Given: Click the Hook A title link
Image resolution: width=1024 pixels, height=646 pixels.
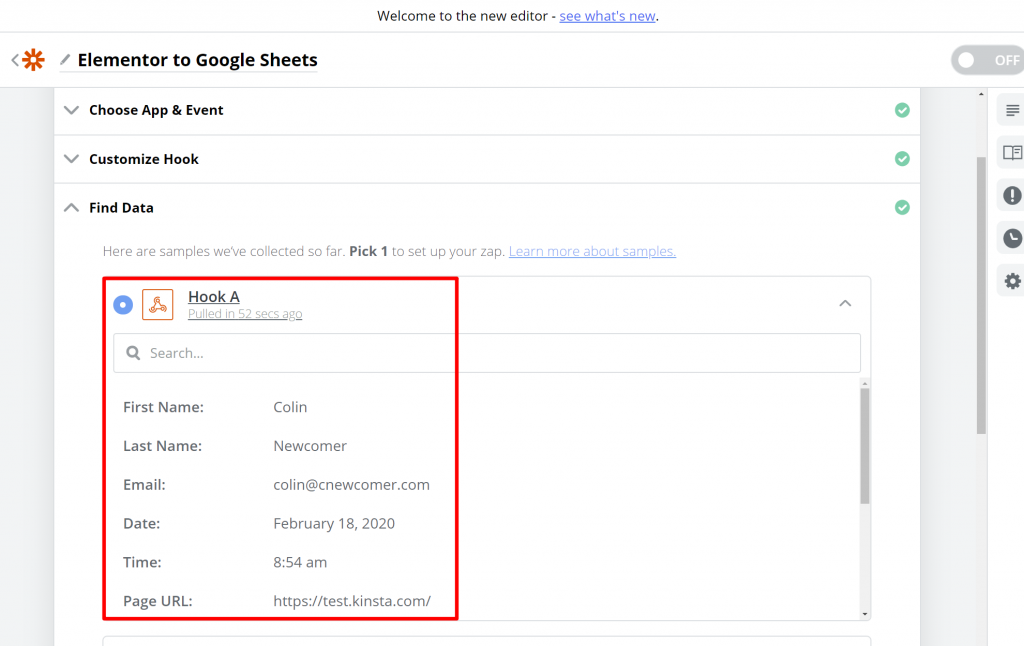Looking at the screenshot, I should (214, 296).
